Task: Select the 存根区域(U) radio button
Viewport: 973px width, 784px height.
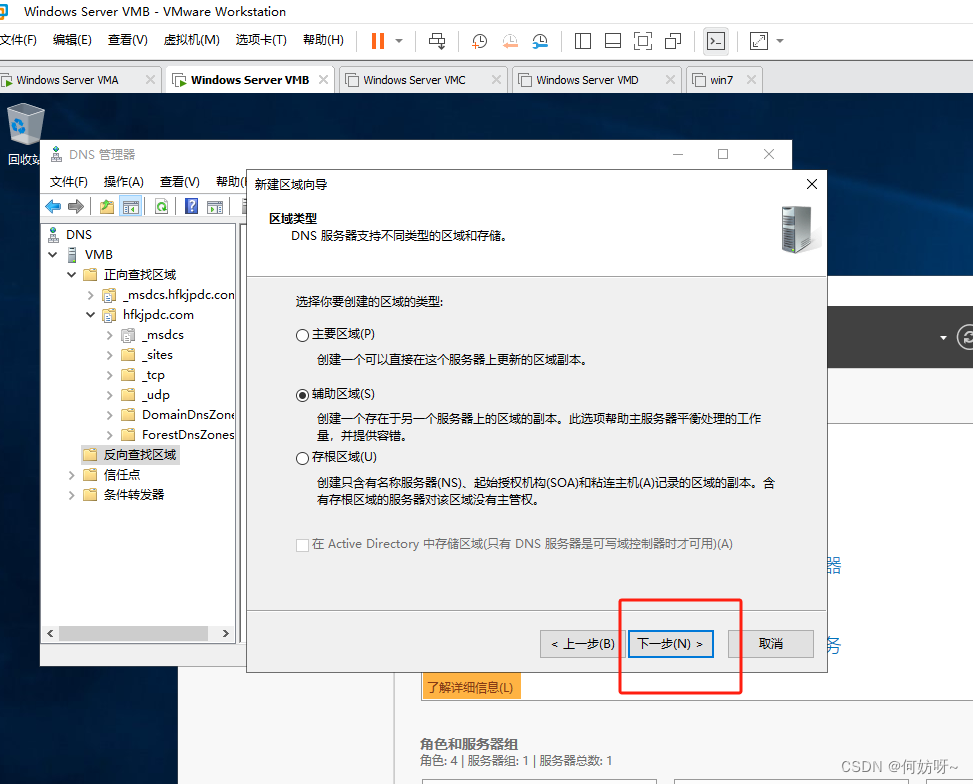Action: 303,458
